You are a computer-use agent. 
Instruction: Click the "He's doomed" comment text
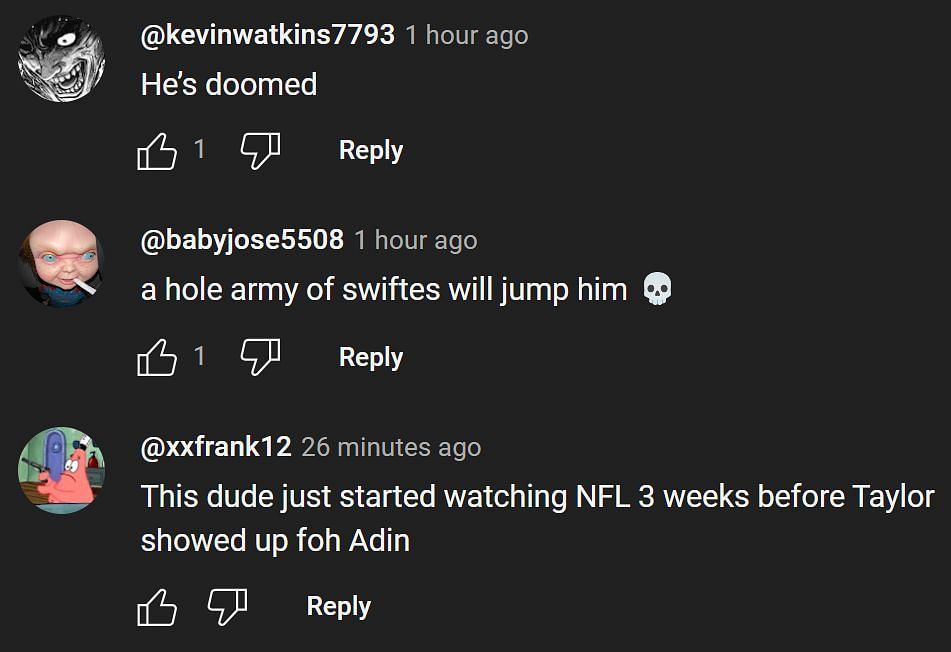click(229, 84)
